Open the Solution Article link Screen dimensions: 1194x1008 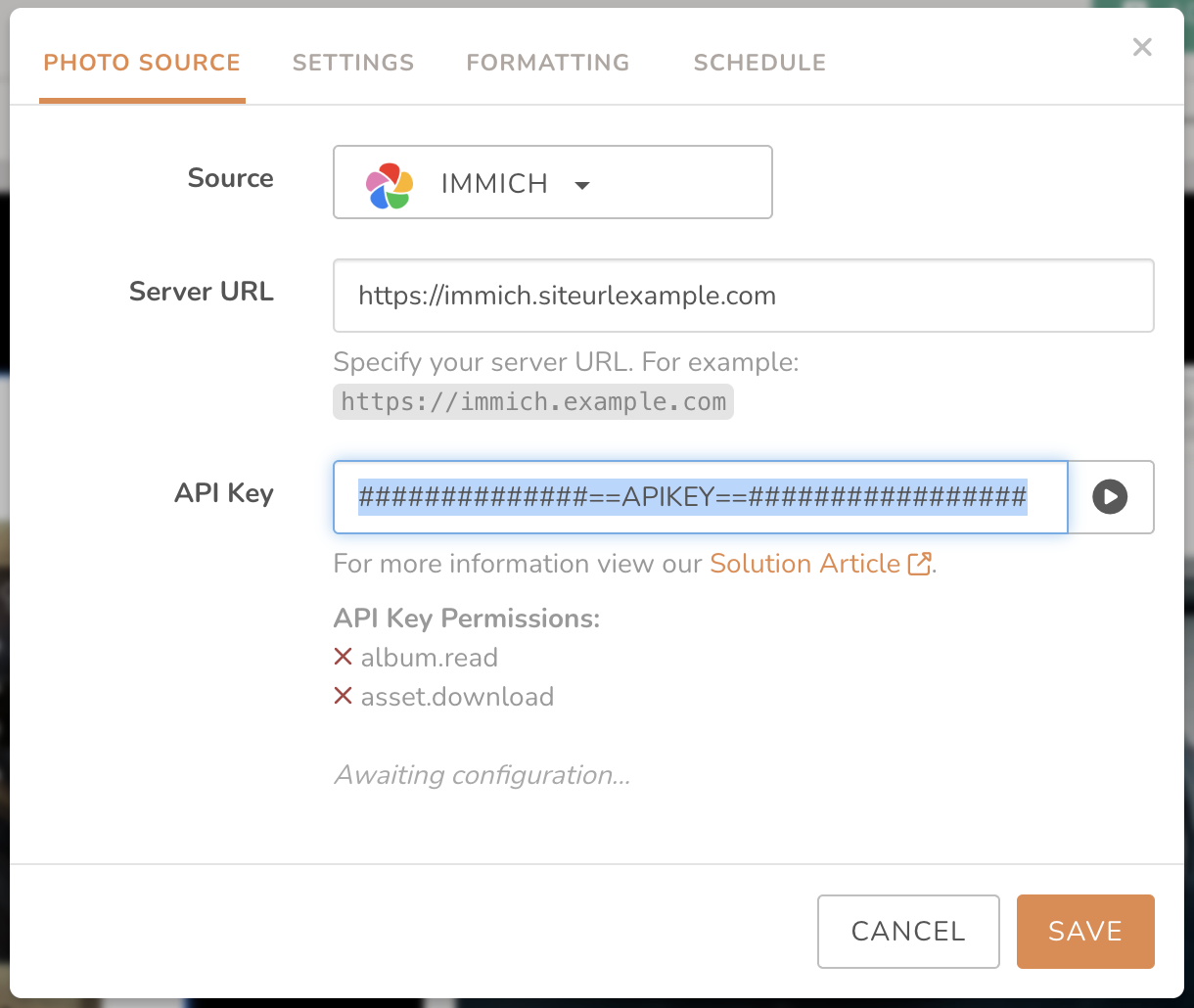[x=804, y=564]
